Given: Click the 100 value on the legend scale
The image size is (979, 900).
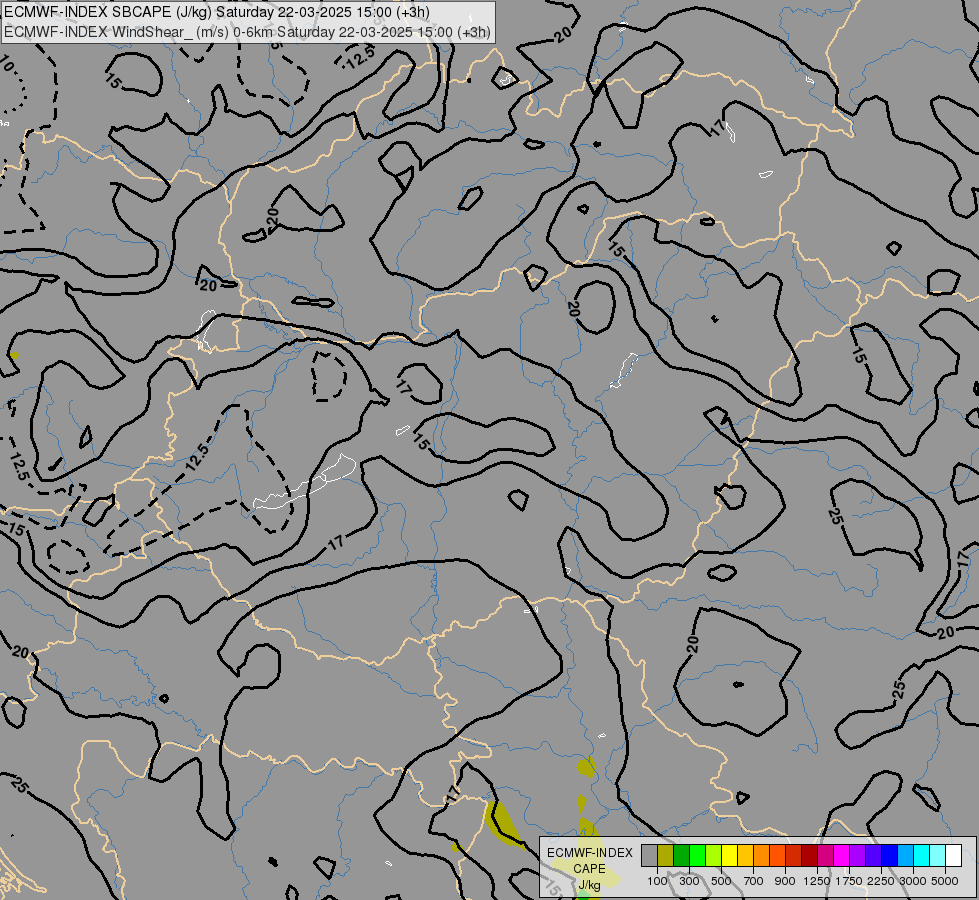Looking at the screenshot, I should 657,881.
